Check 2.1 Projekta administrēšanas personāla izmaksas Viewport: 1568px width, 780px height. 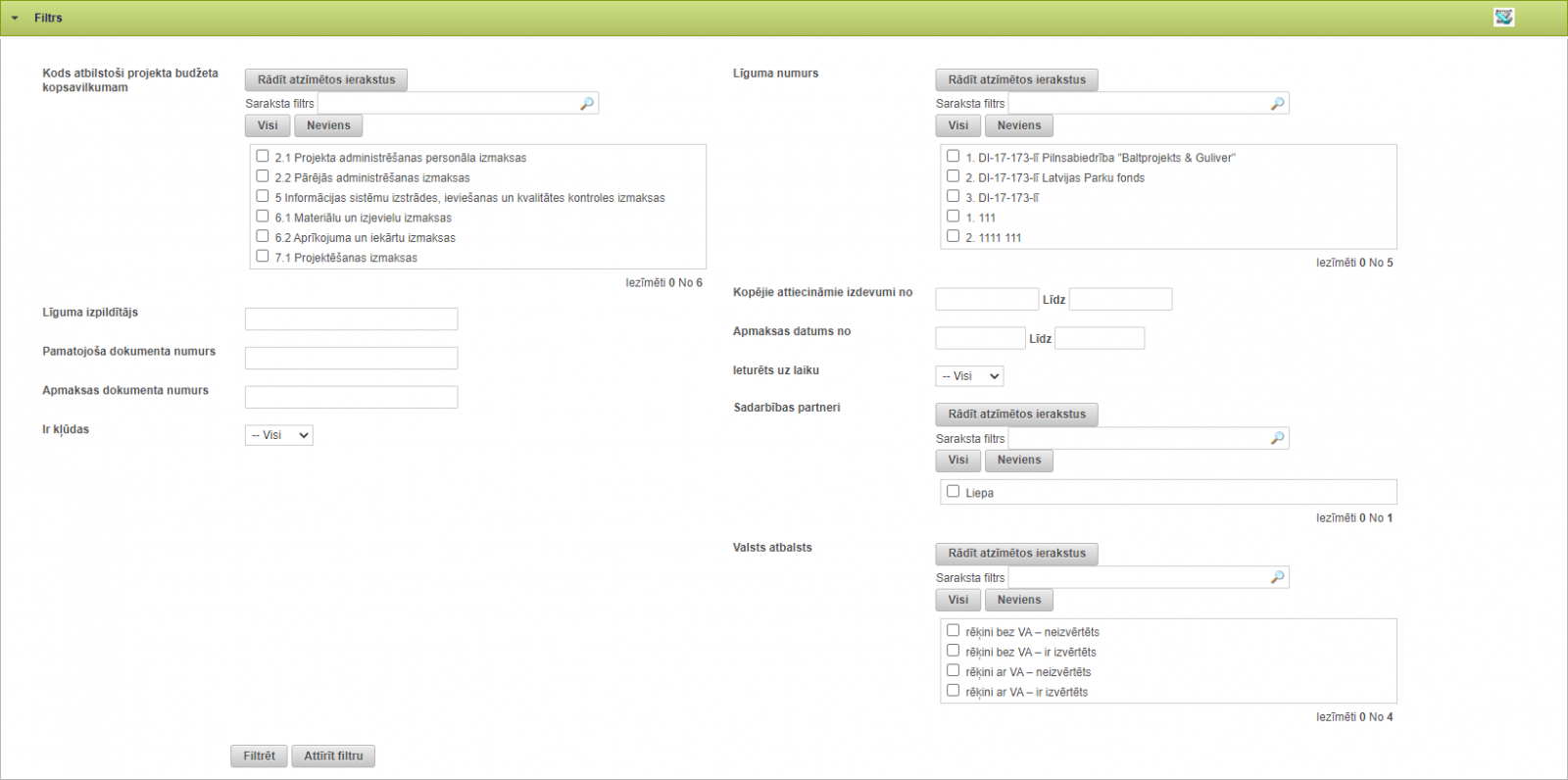263,156
